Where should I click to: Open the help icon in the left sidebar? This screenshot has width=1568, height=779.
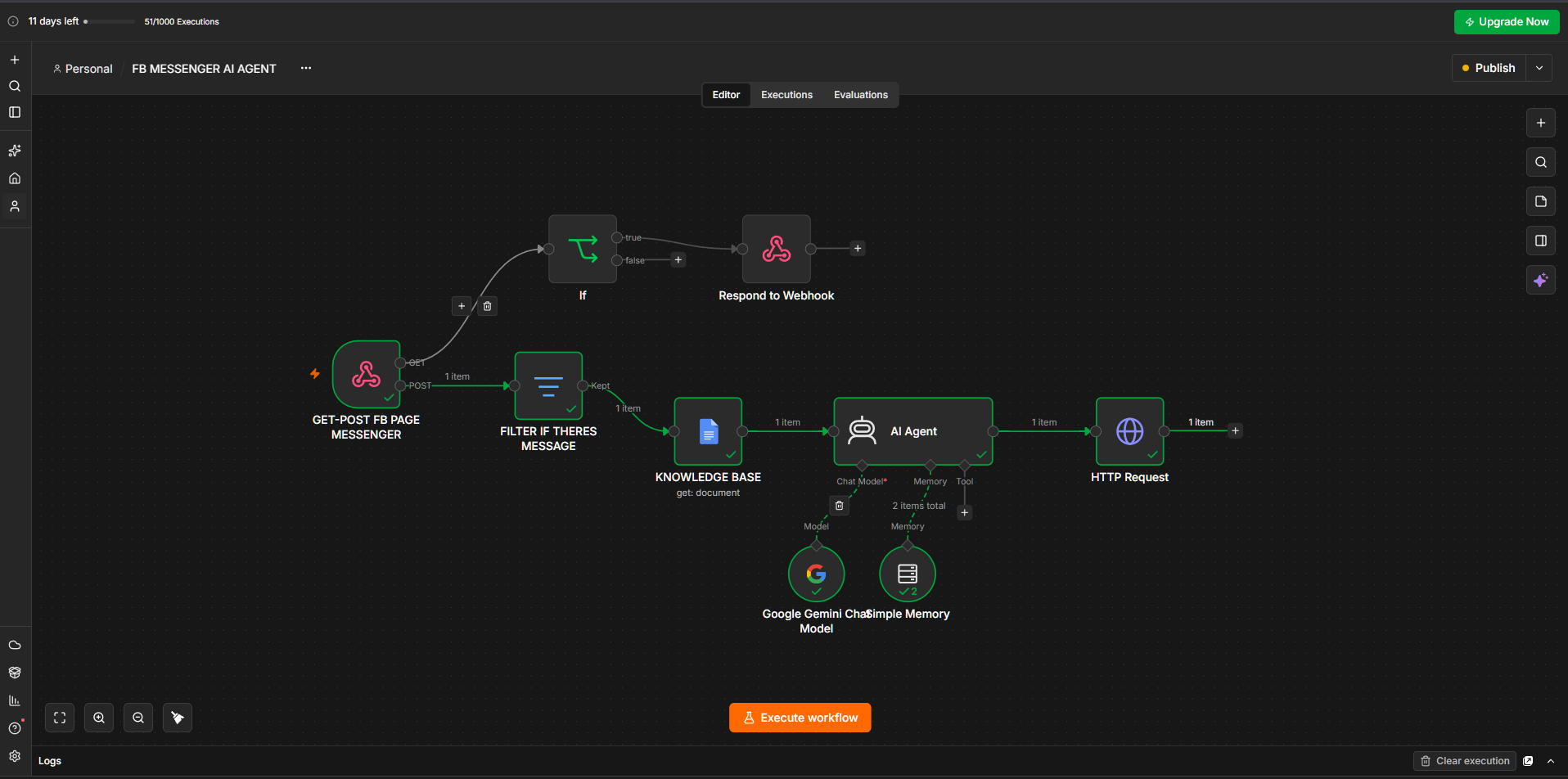coord(15,728)
